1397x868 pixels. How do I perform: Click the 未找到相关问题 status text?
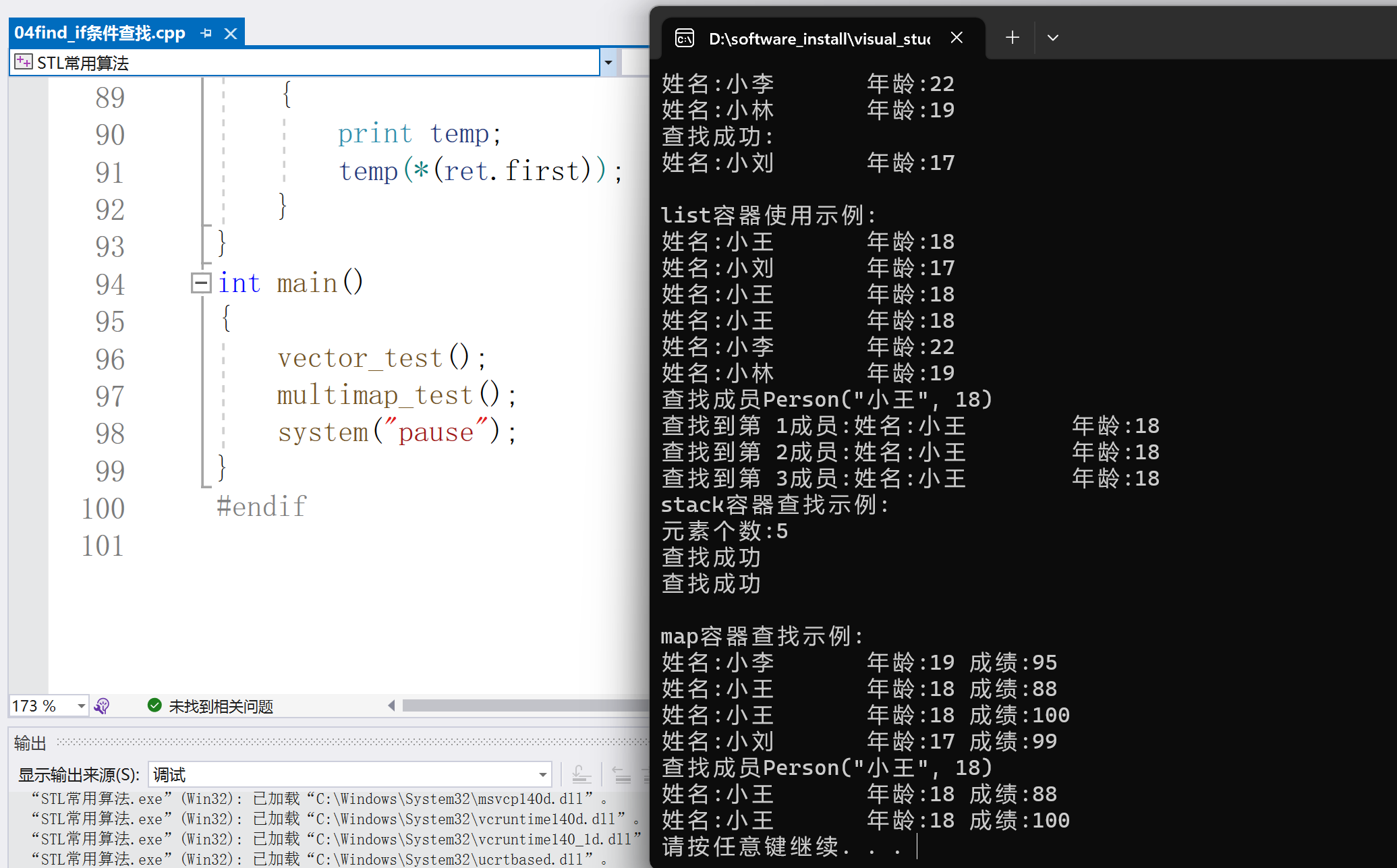(x=221, y=706)
